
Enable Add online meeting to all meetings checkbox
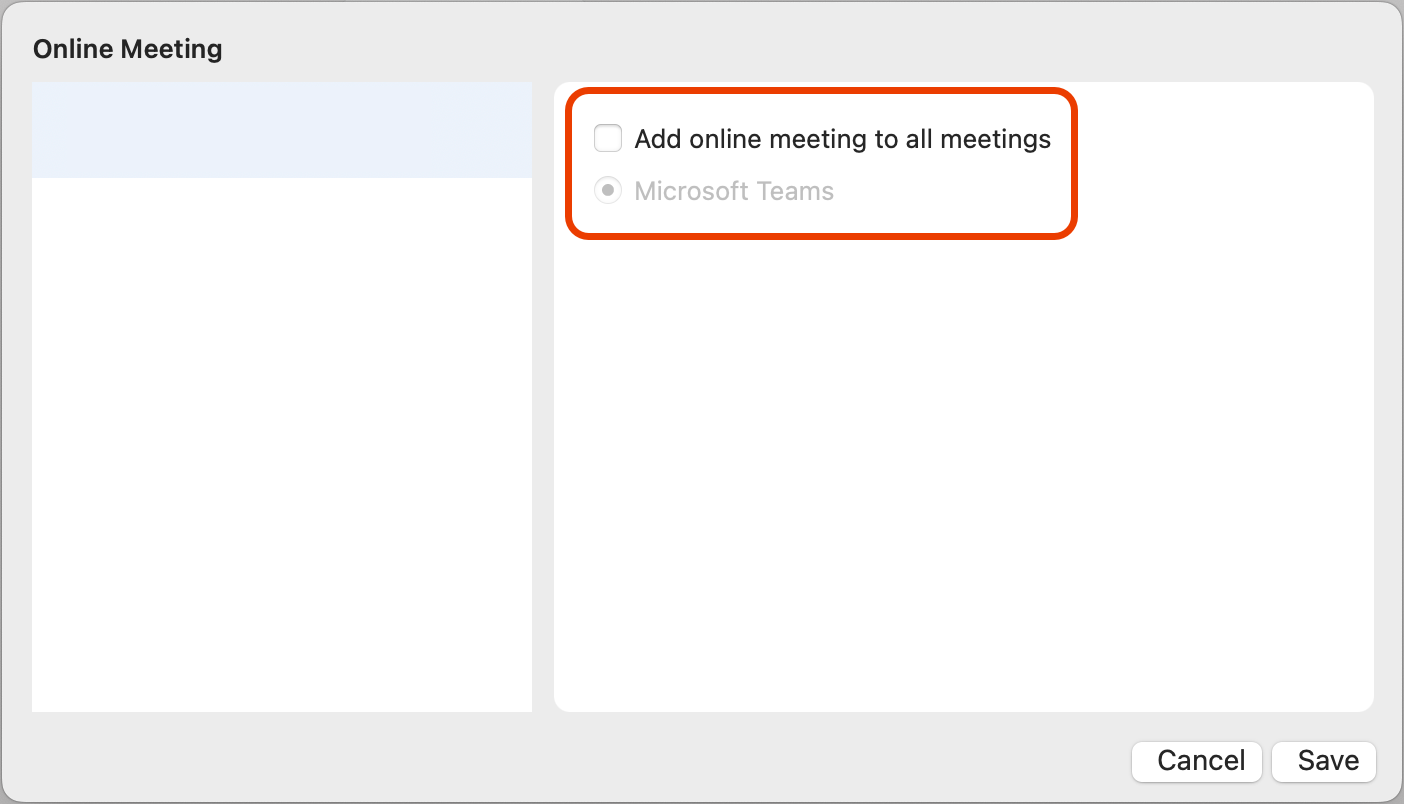pos(608,138)
